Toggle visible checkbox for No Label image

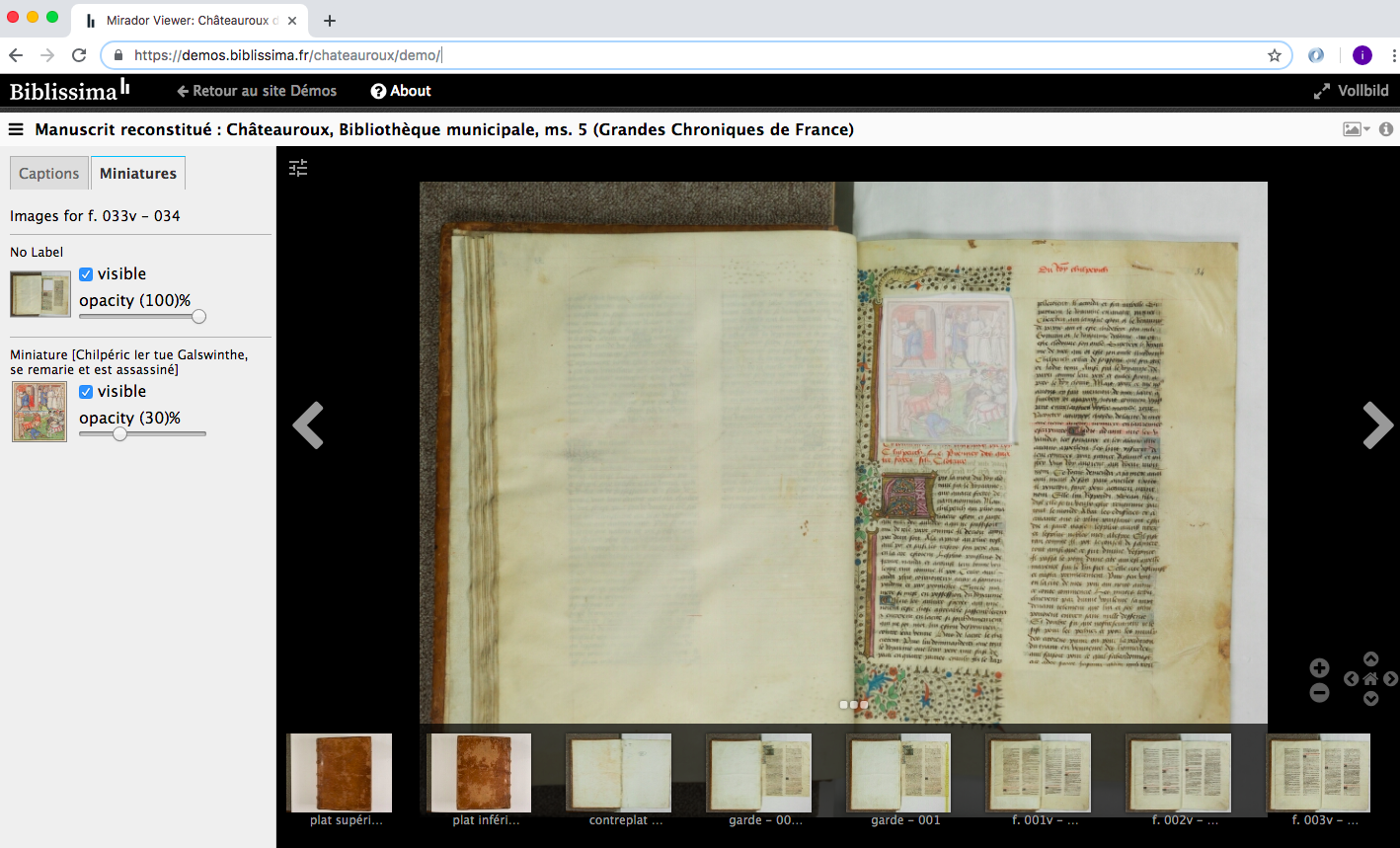pos(86,274)
